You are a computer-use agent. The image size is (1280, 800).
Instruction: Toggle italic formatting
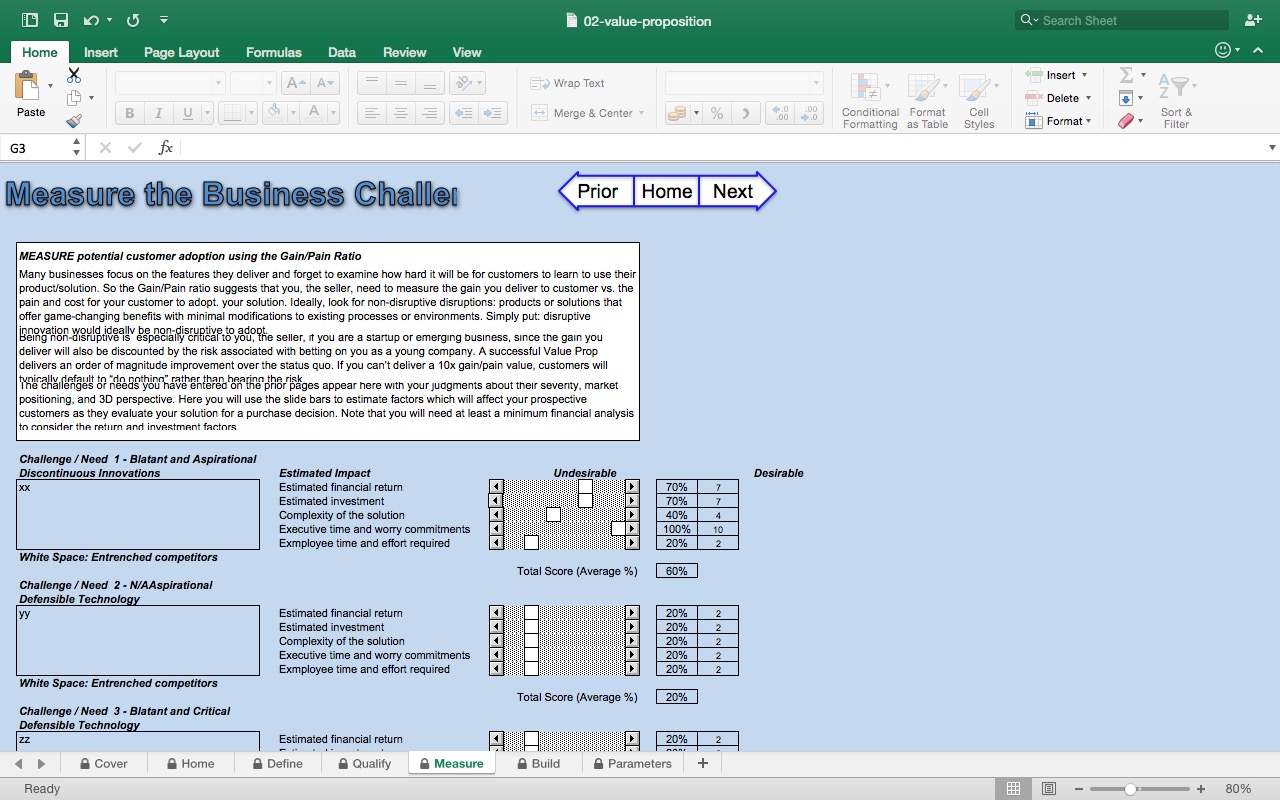tap(158, 113)
